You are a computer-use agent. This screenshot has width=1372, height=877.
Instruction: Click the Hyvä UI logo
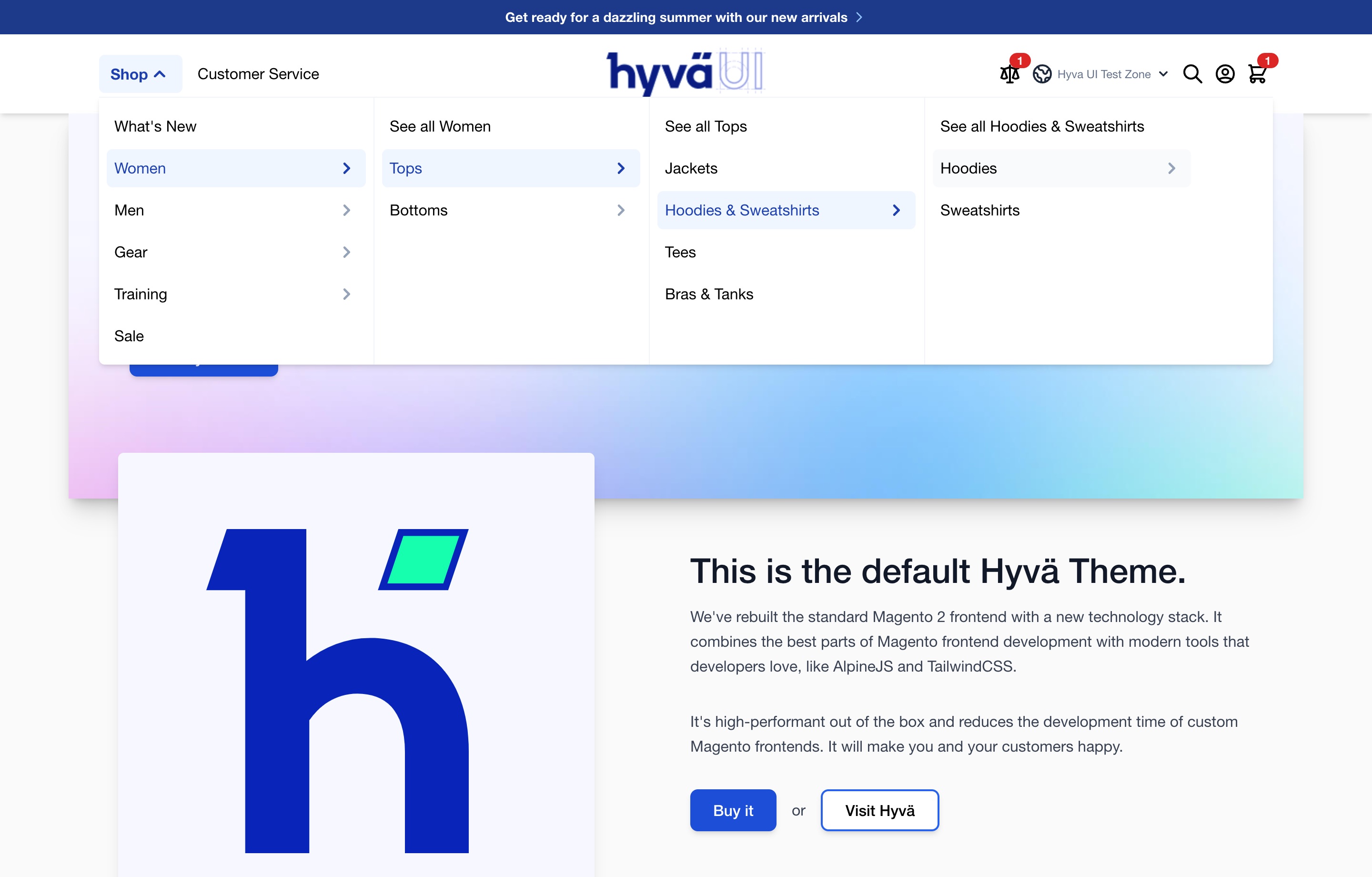686,72
